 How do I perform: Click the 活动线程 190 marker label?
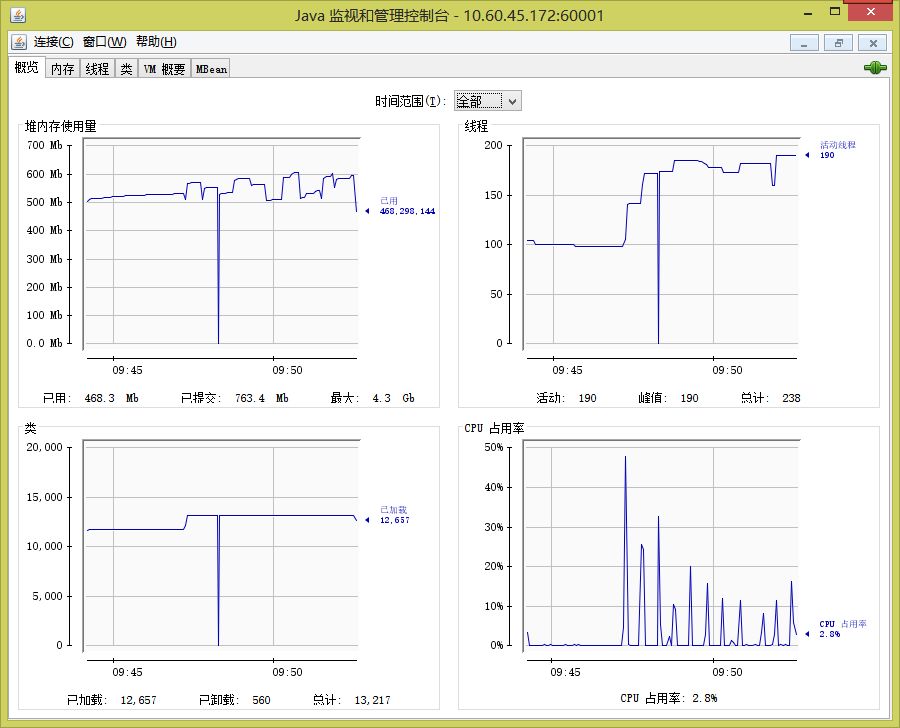point(832,150)
